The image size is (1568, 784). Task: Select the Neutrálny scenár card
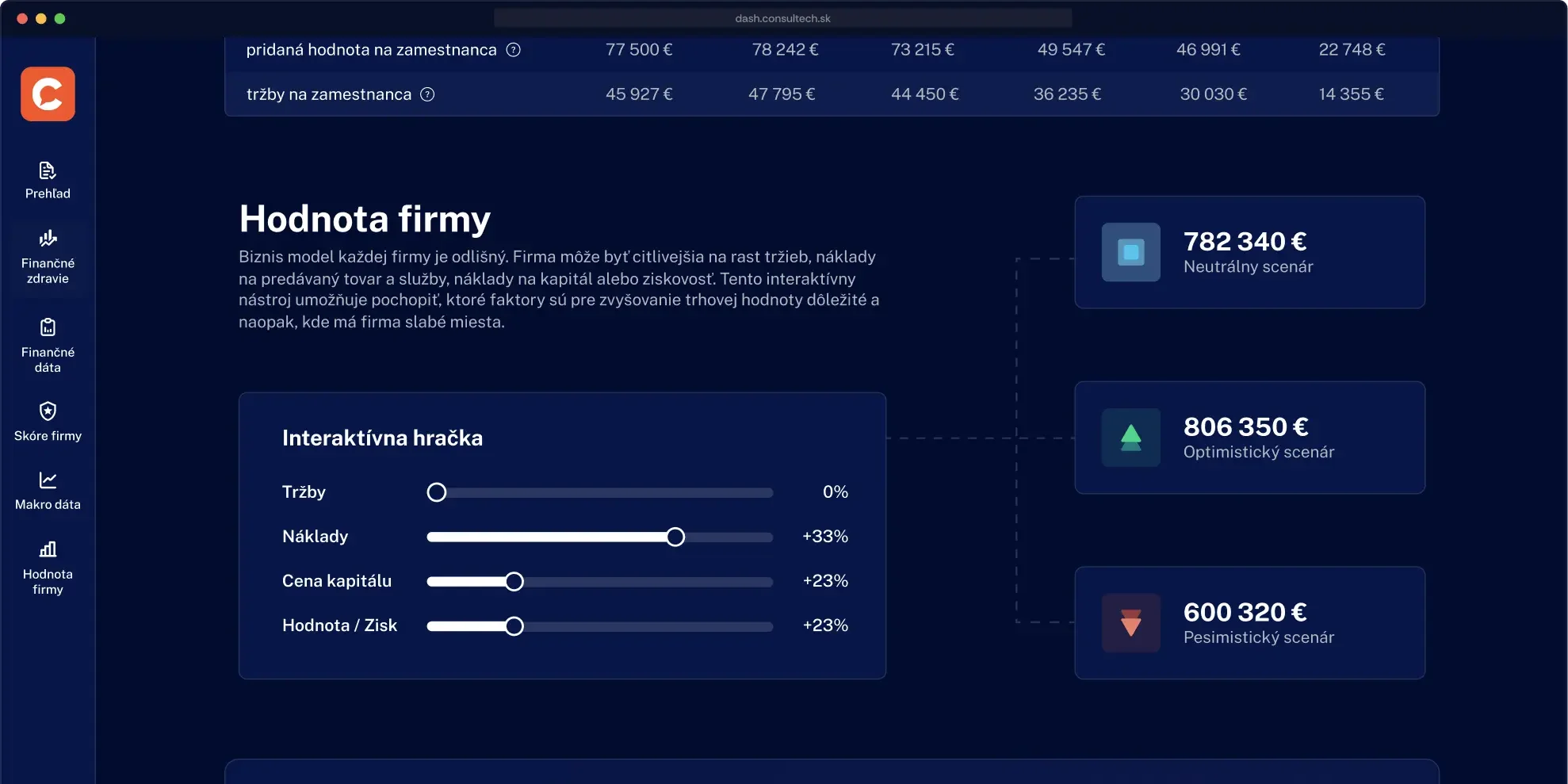coord(1249,252)
